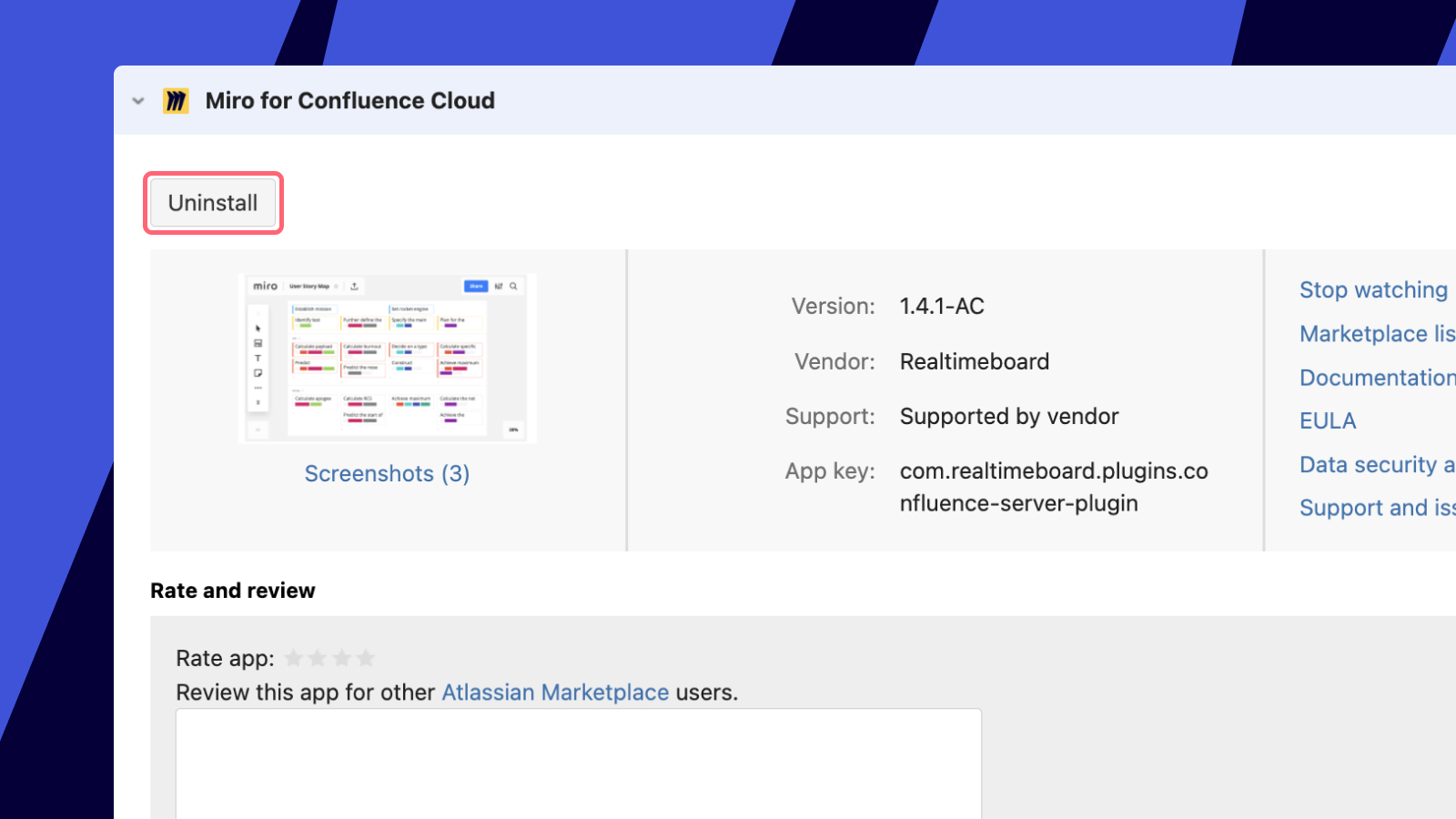Click the Miro for Confluence Cloud title bar
This screenshot has height=819, width=1456.
(349, 100)
